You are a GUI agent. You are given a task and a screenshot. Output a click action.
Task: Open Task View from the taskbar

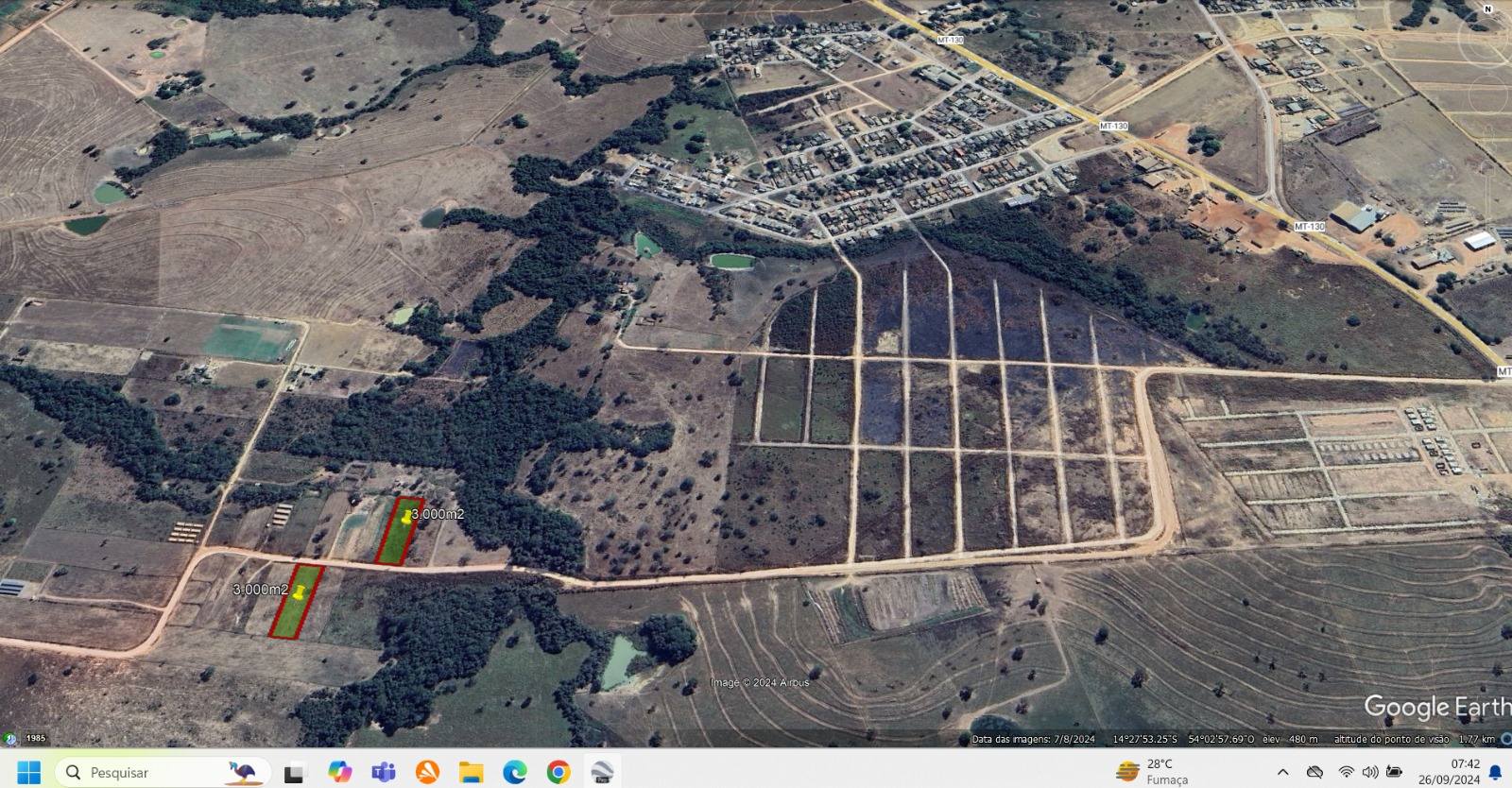[x=294, y=772]
